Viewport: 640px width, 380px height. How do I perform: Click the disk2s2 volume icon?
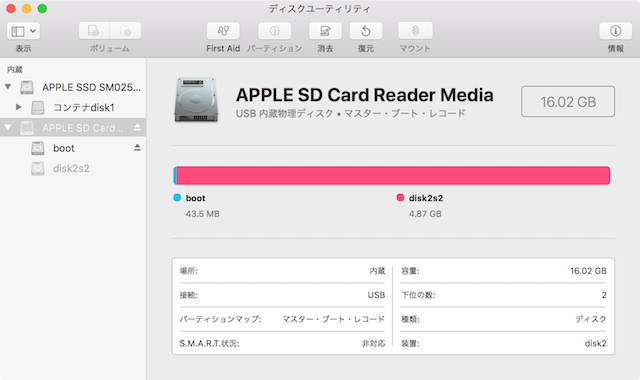tap(38, 169)
